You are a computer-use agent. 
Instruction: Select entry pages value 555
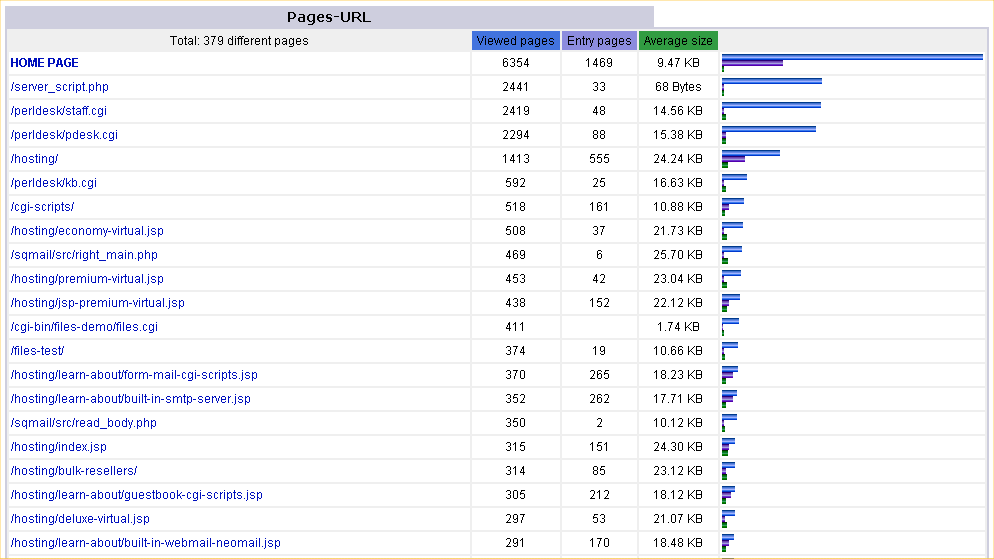(599, 159)
